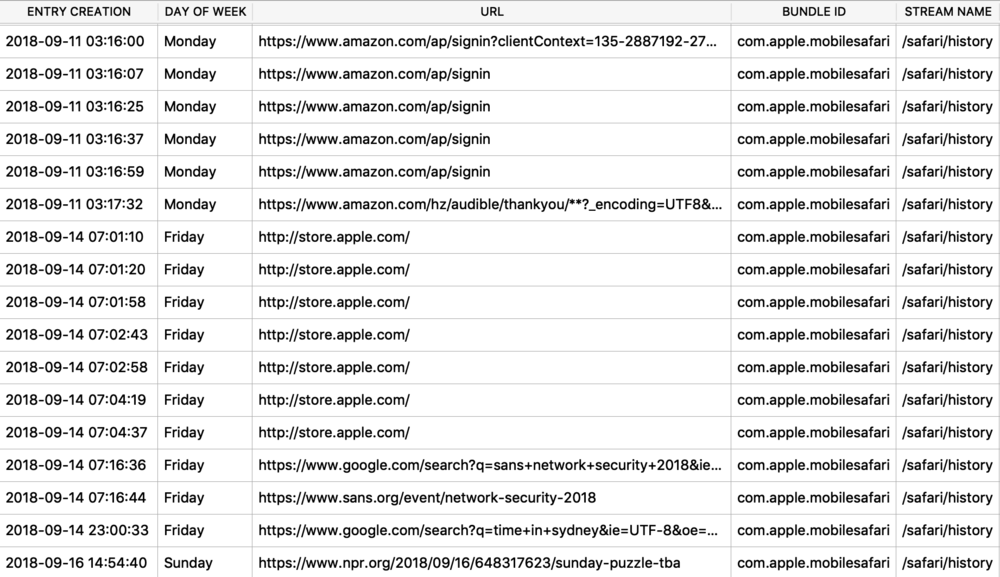
Task: Click the DAY OF WEEK column header
Action: [x=205, y=11]
